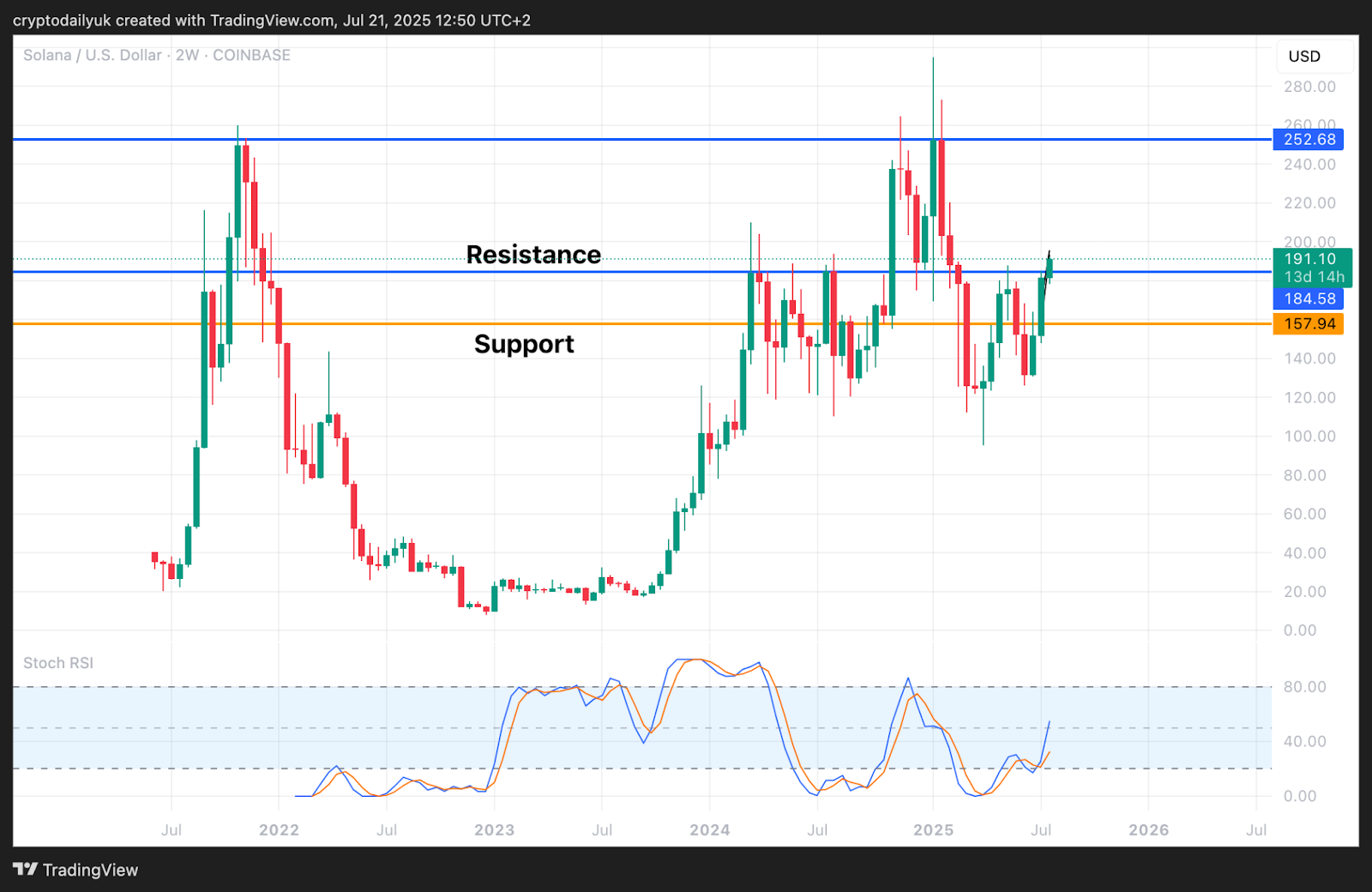Screen dimensions: 1372x892
Task: Click the 280.00 price axis label
Action: [x=1309, y=87]
